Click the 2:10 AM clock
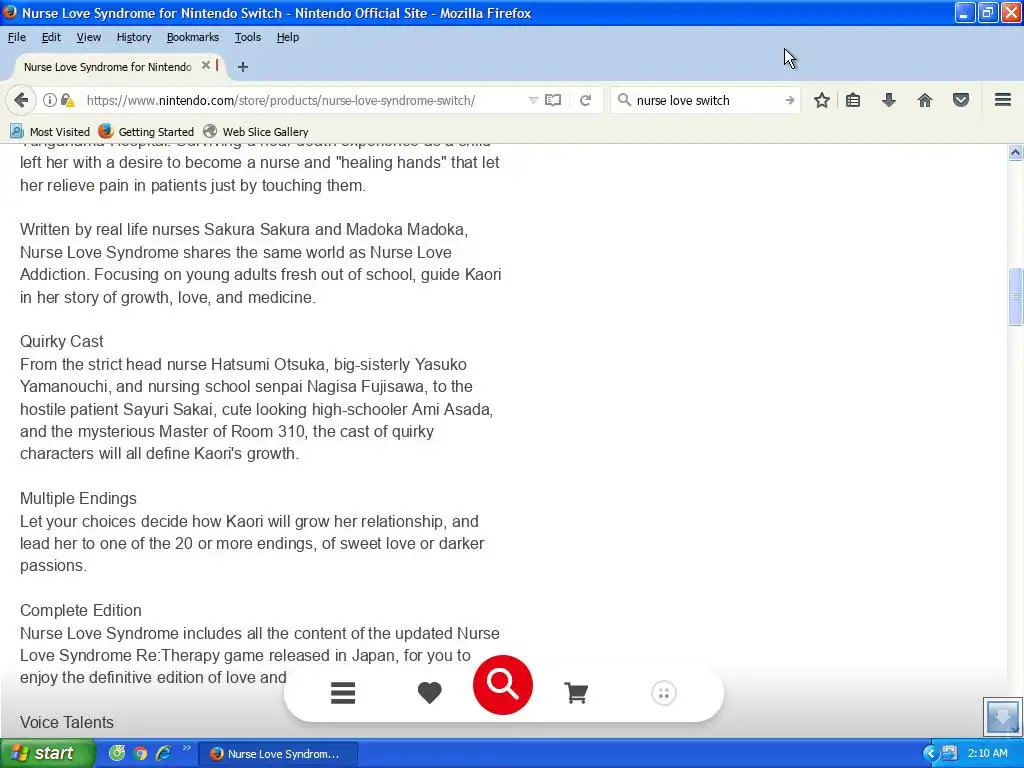Viewport: 1024px width, 768px height. pyautogui.click(x=987, y=753)
